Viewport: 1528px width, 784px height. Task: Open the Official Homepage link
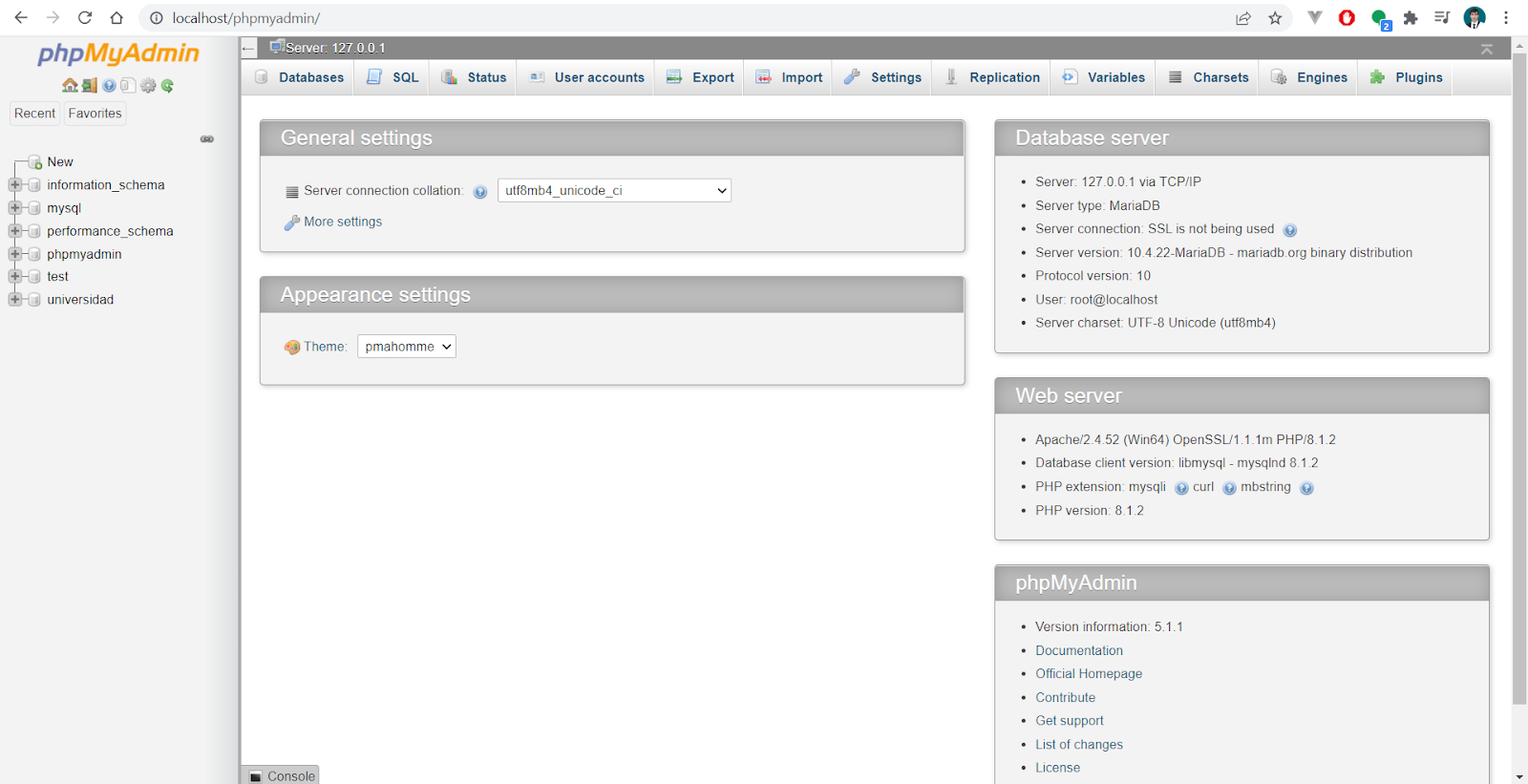(1089, 674)
